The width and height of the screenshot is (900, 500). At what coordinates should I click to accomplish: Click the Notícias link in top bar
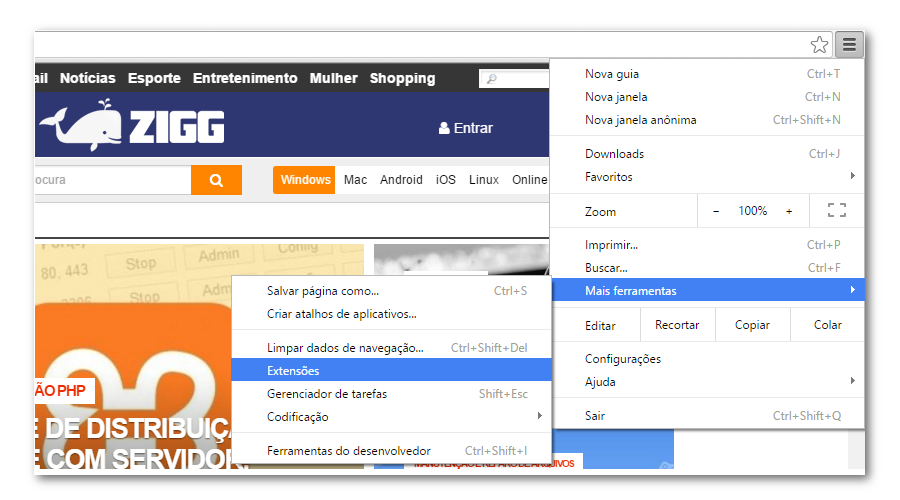click(x=87, y=78)
